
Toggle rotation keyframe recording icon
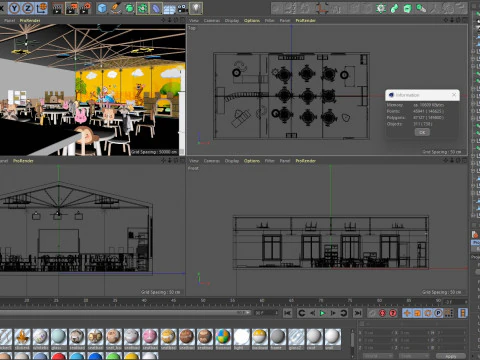428,313
